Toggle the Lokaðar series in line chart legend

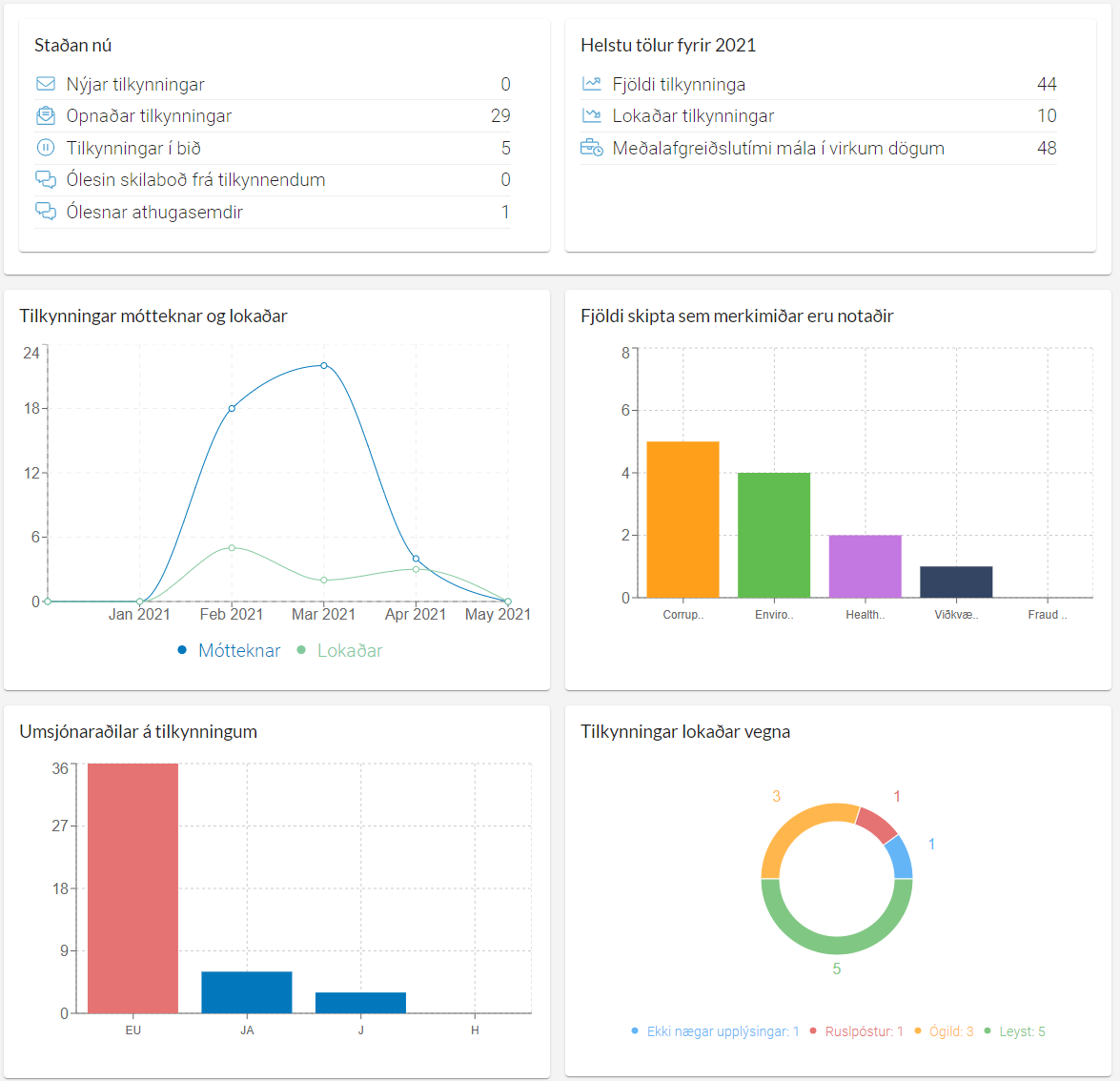tap(349, 650)
